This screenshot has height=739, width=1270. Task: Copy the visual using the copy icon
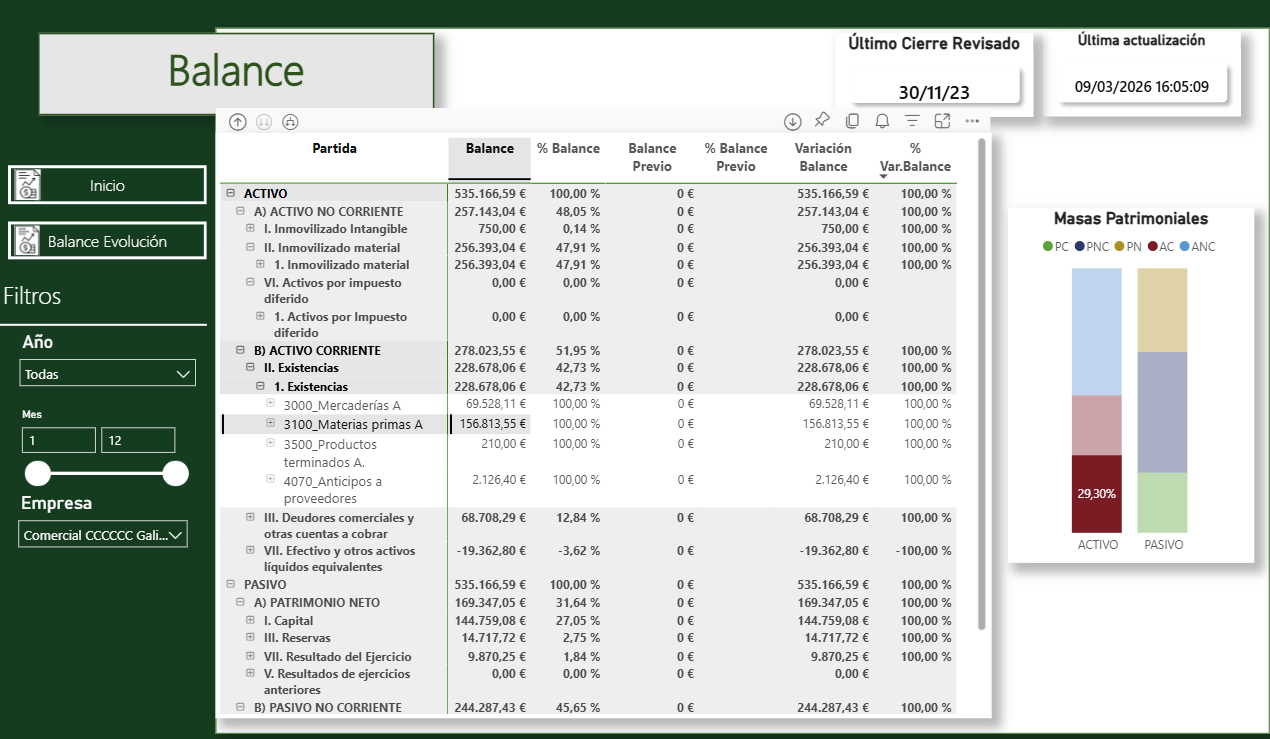point(852,121)
